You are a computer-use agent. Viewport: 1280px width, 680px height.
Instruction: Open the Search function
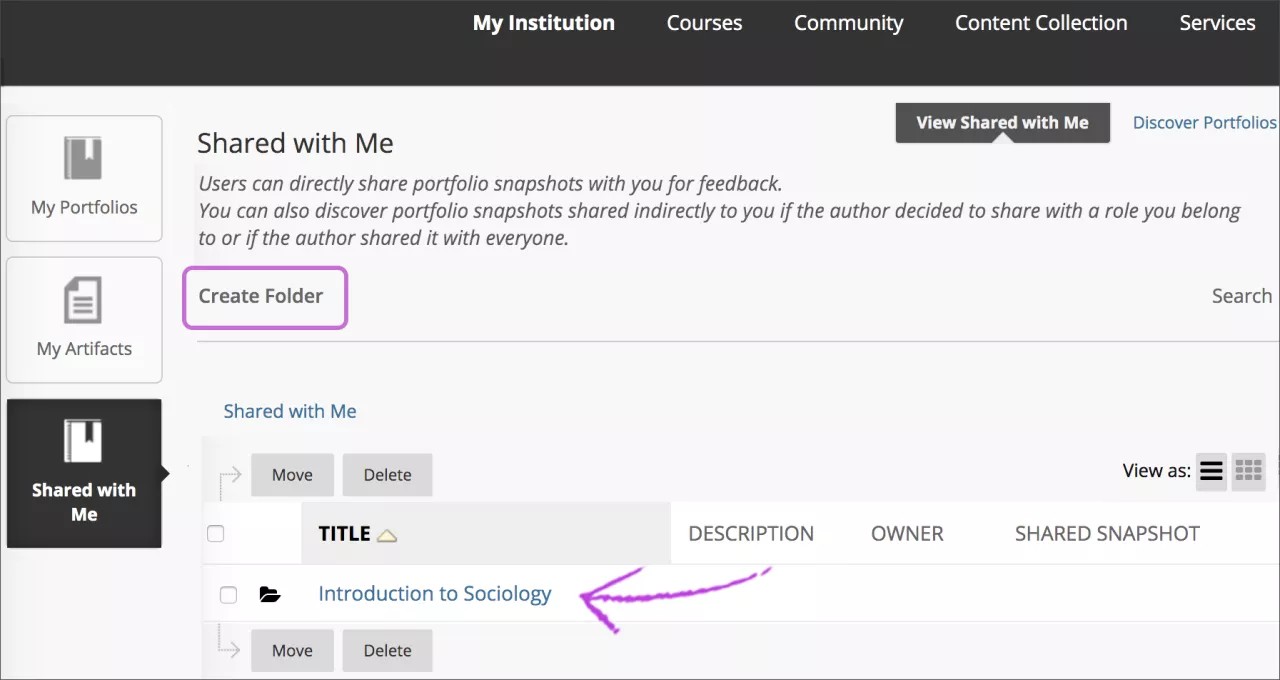click(x=1241, y=296)
